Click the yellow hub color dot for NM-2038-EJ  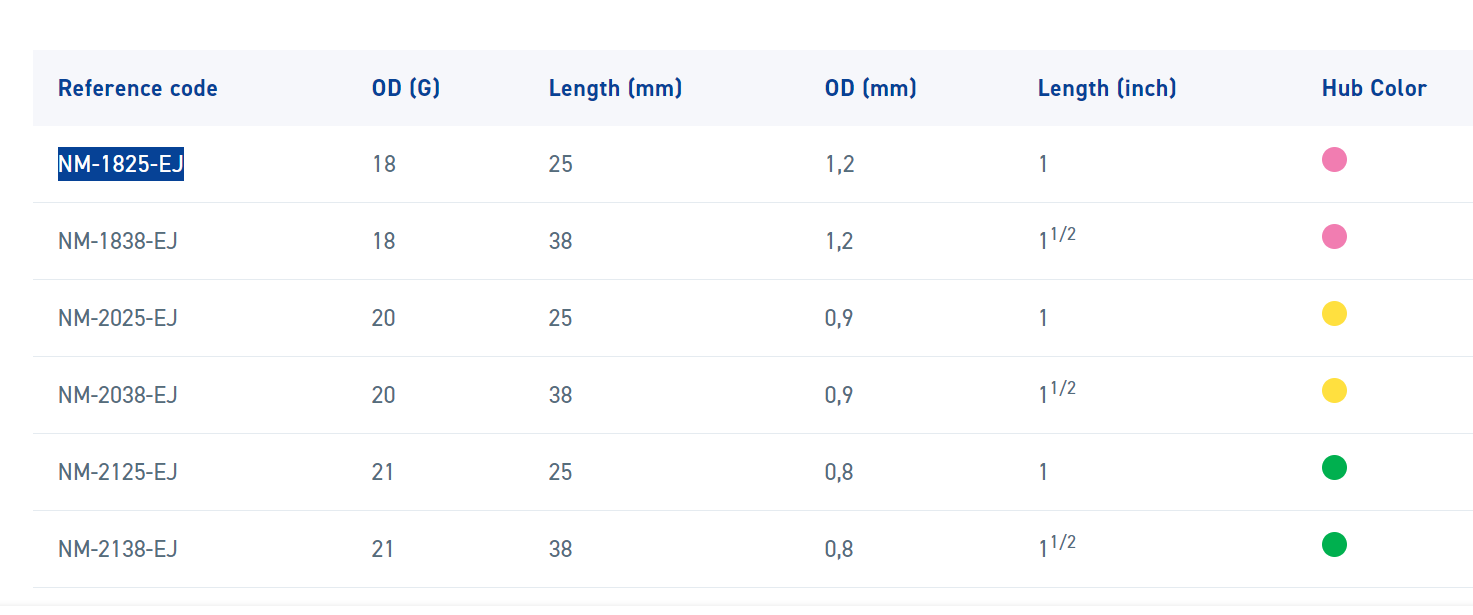click(1334, 391)
